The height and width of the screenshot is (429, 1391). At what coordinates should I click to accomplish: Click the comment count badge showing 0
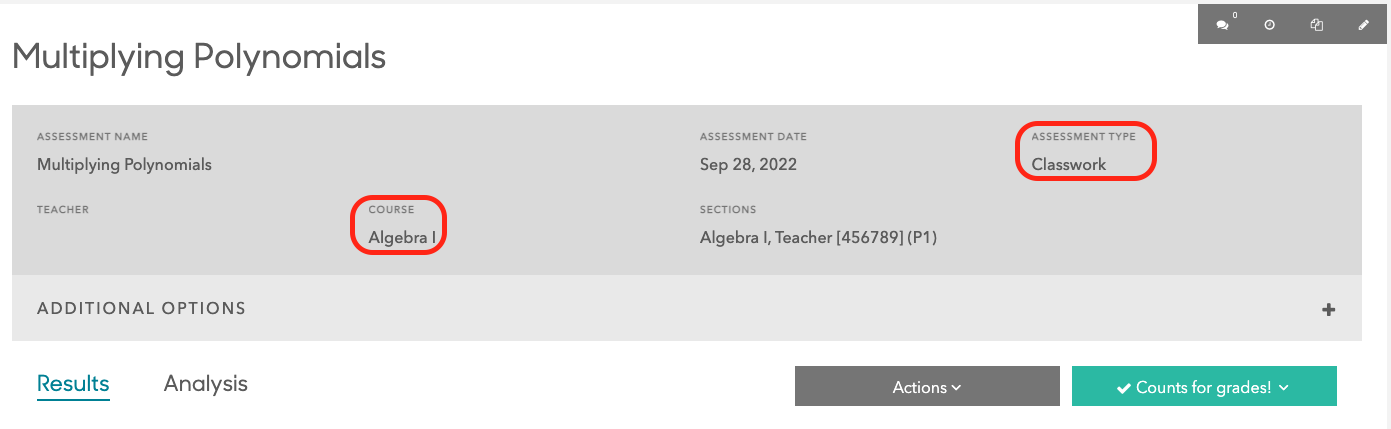click(x=1235, y=16)
